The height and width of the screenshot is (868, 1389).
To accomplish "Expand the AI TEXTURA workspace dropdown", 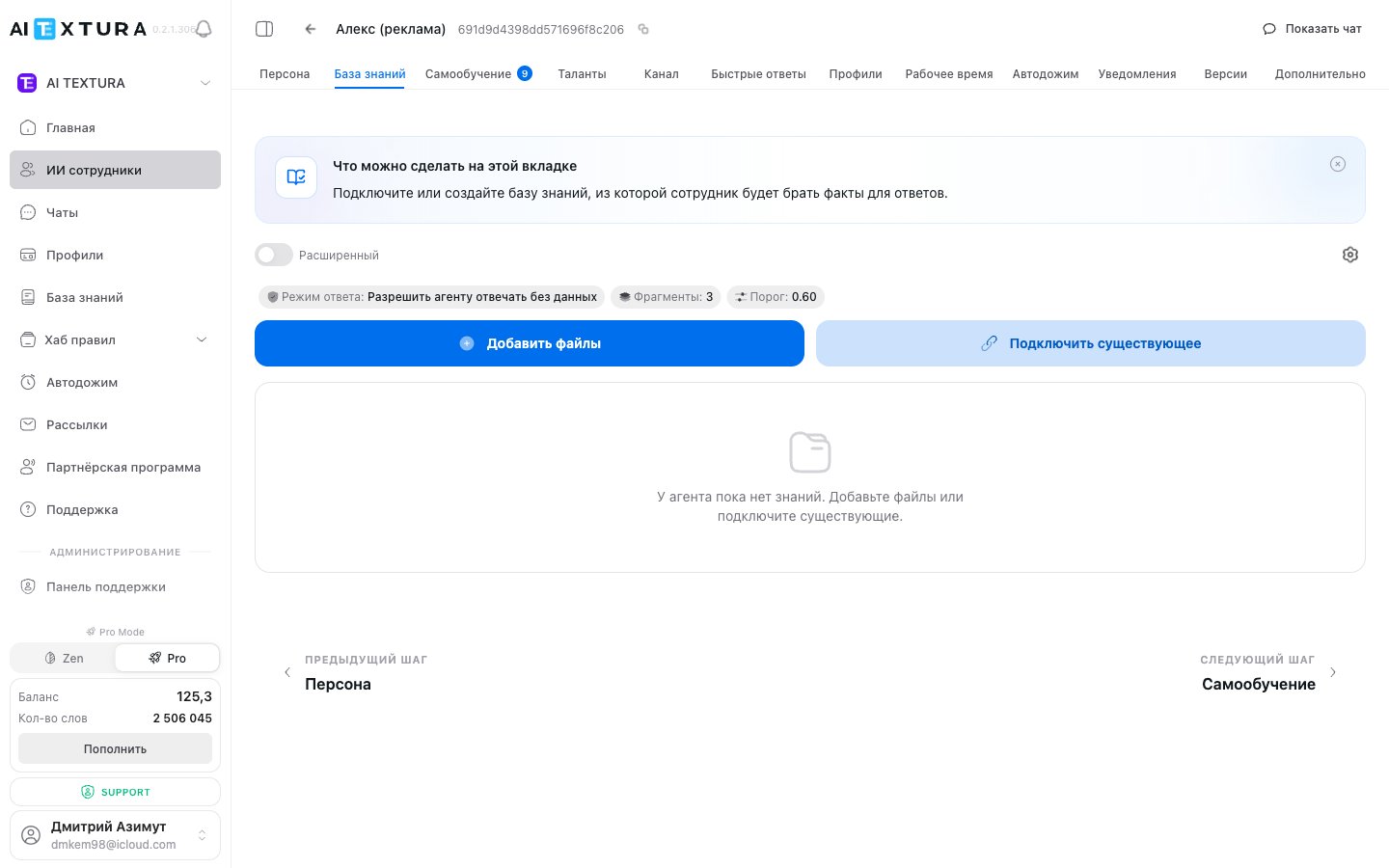I will (x=204, y=83).
